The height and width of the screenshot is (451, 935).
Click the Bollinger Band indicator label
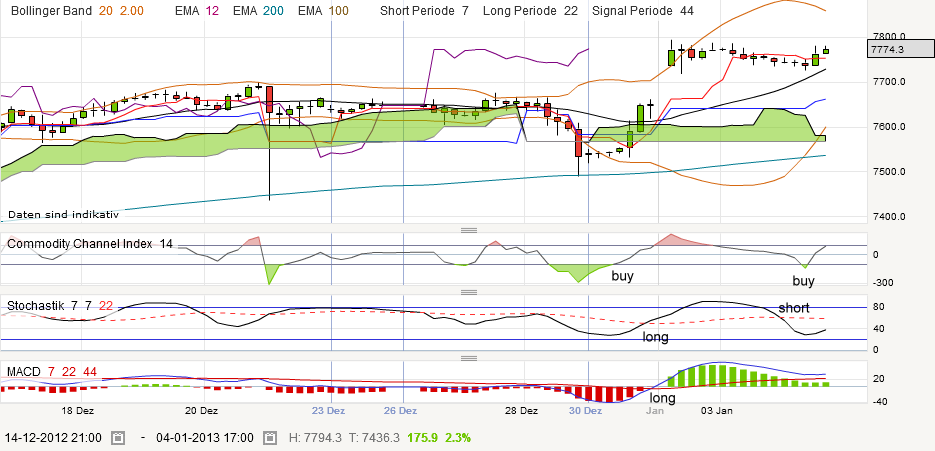[x=52, y=11]
